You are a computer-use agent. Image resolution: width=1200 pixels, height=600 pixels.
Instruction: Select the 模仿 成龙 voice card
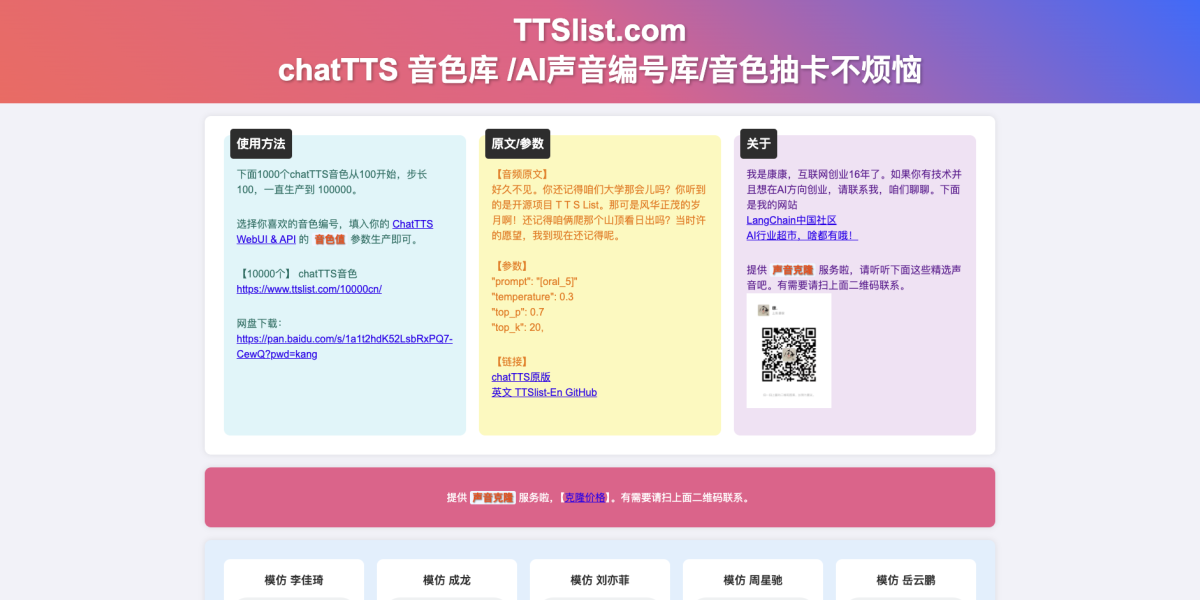point(447,579)
